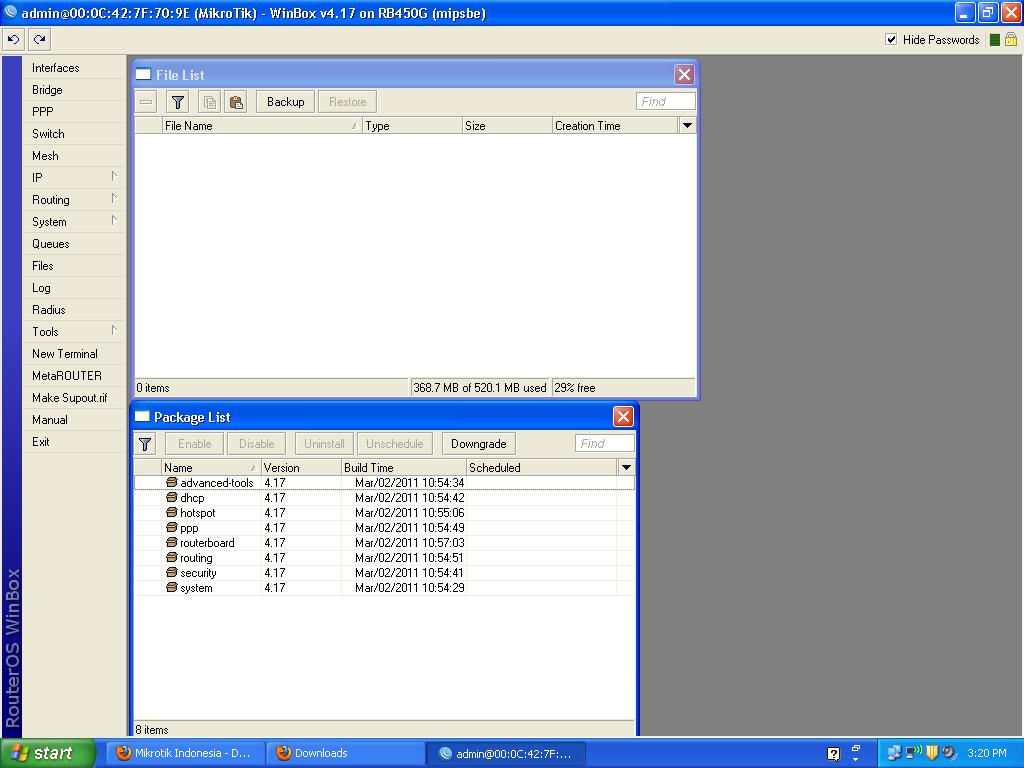Open the Manual entry
1024x768 pixels.
tap(74, 420)
